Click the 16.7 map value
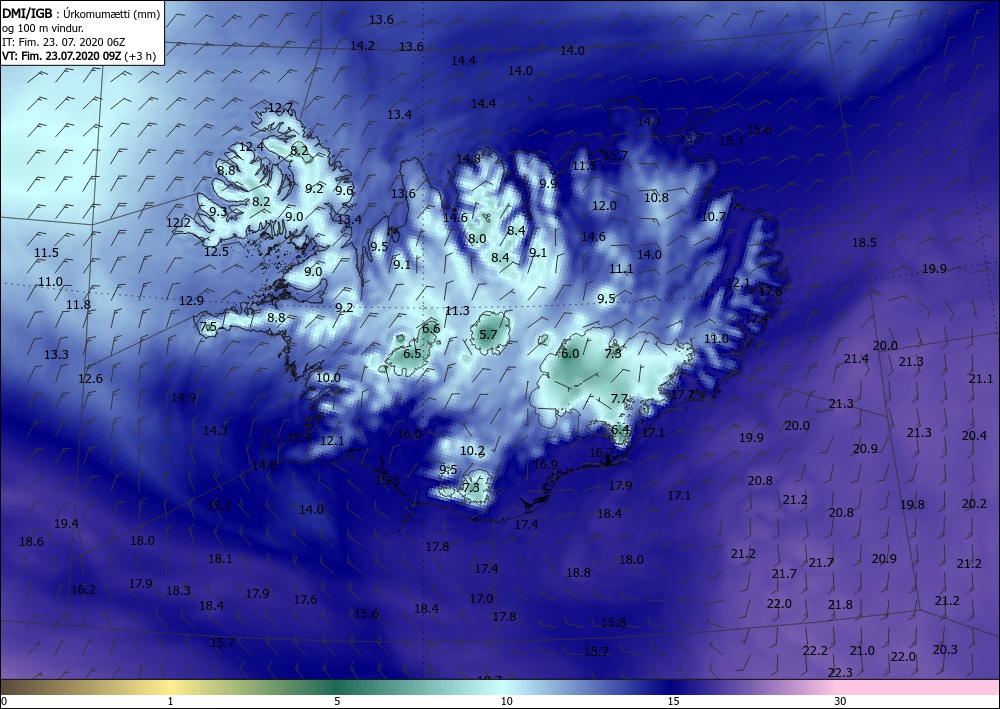1000x709 pixels. click(601, 453)
